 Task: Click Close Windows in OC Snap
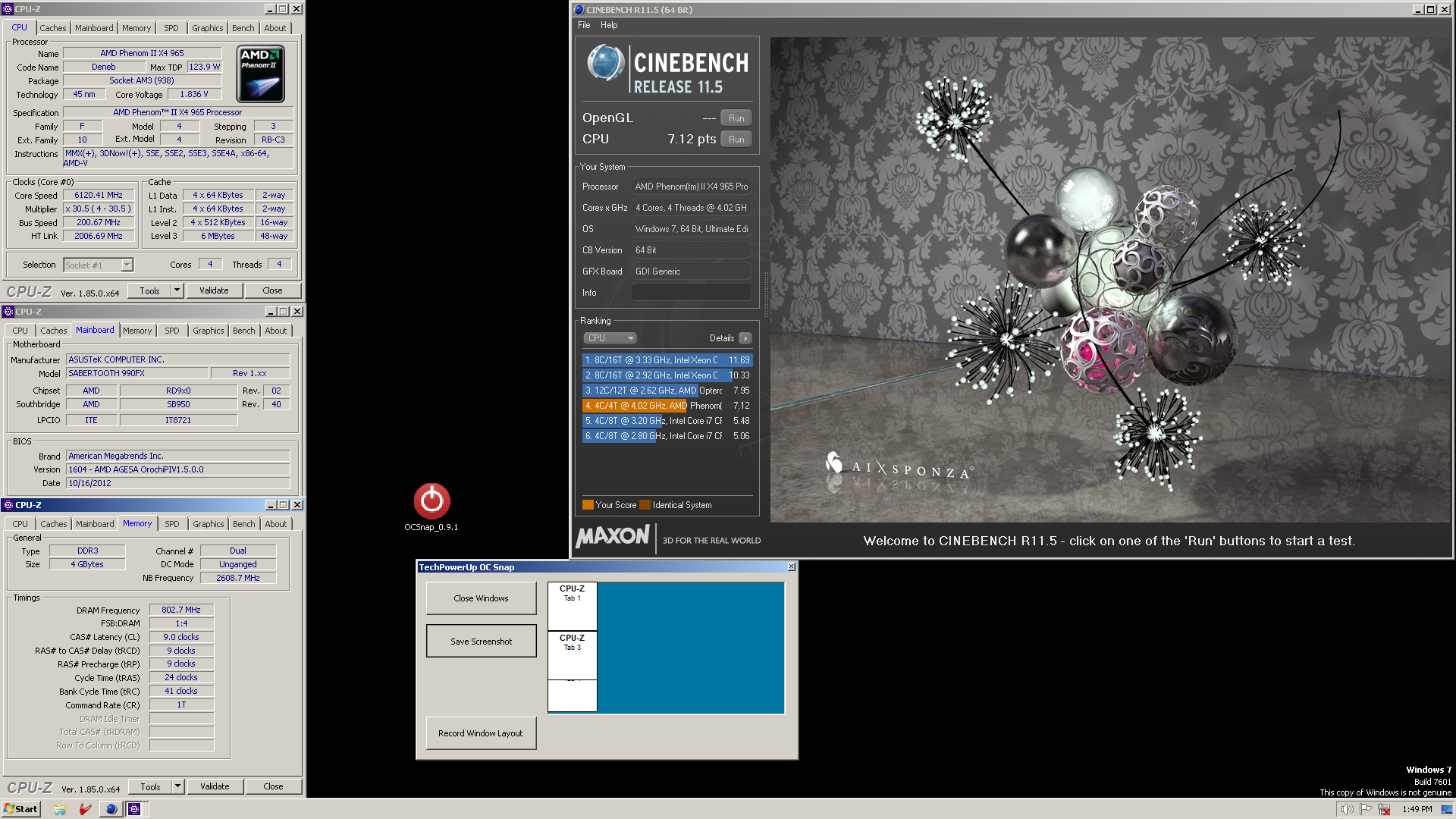(x=482, y=598)
